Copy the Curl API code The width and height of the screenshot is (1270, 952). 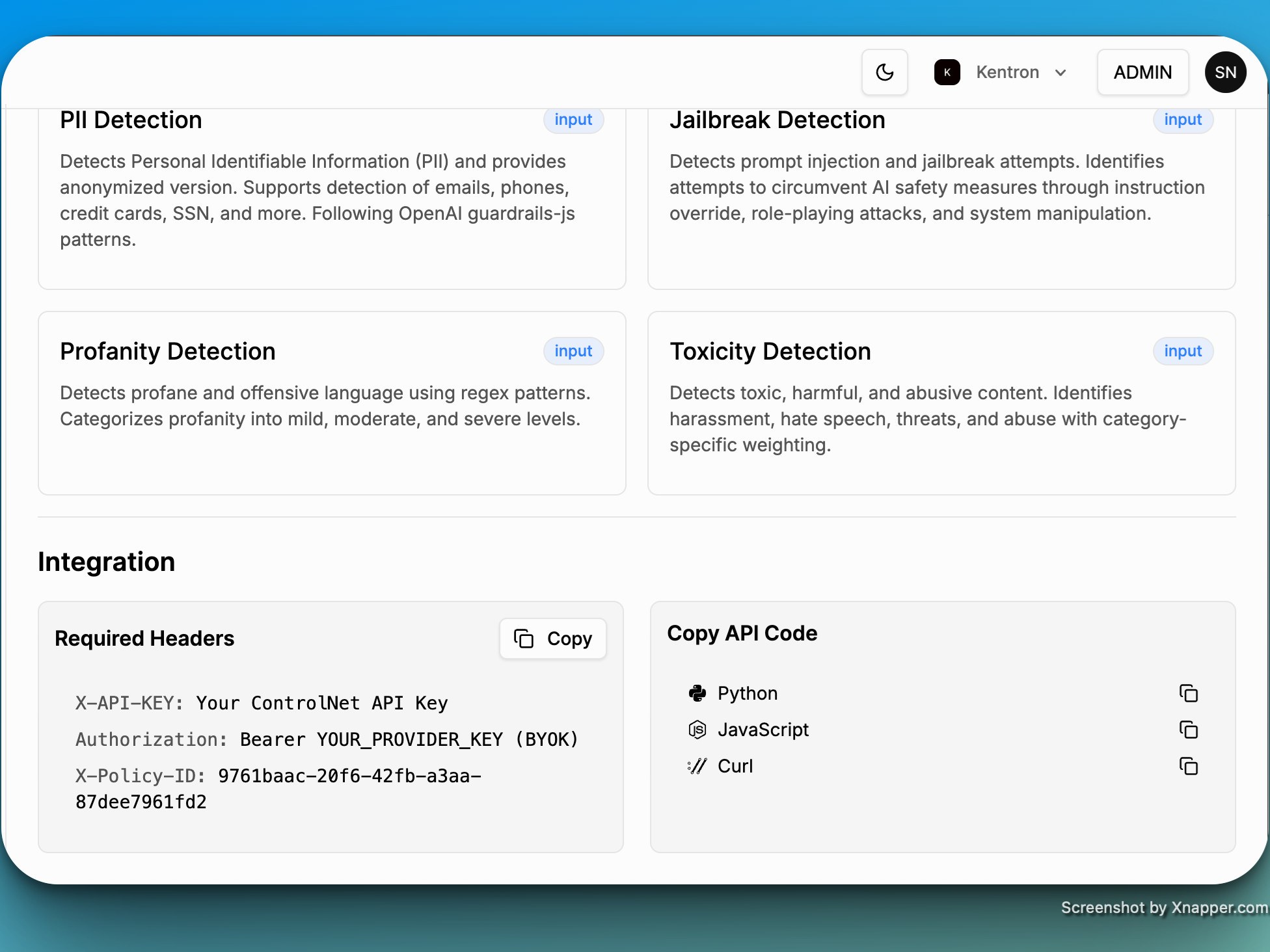1188,766
